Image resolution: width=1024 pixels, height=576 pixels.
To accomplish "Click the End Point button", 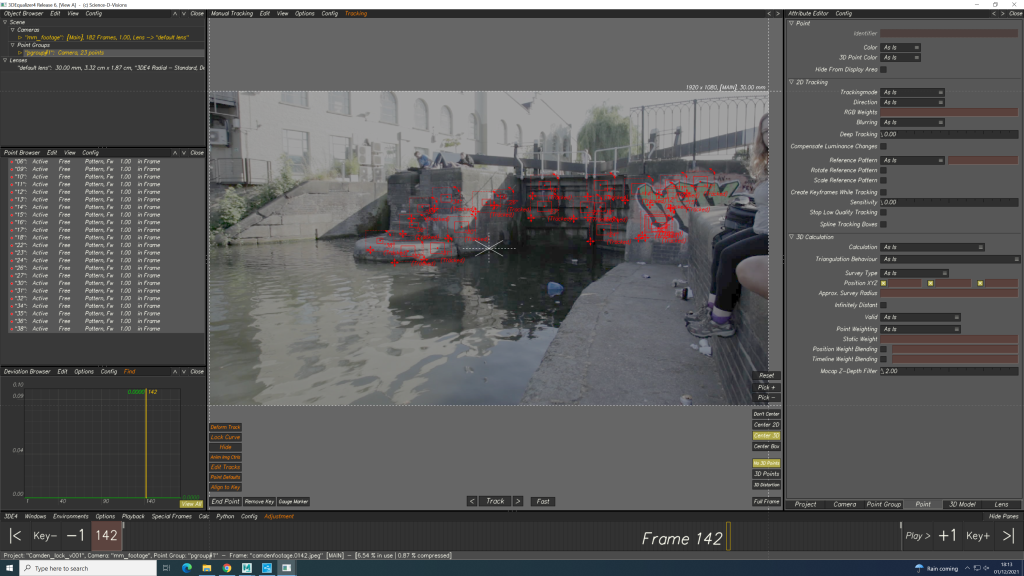I will (225, 502).
